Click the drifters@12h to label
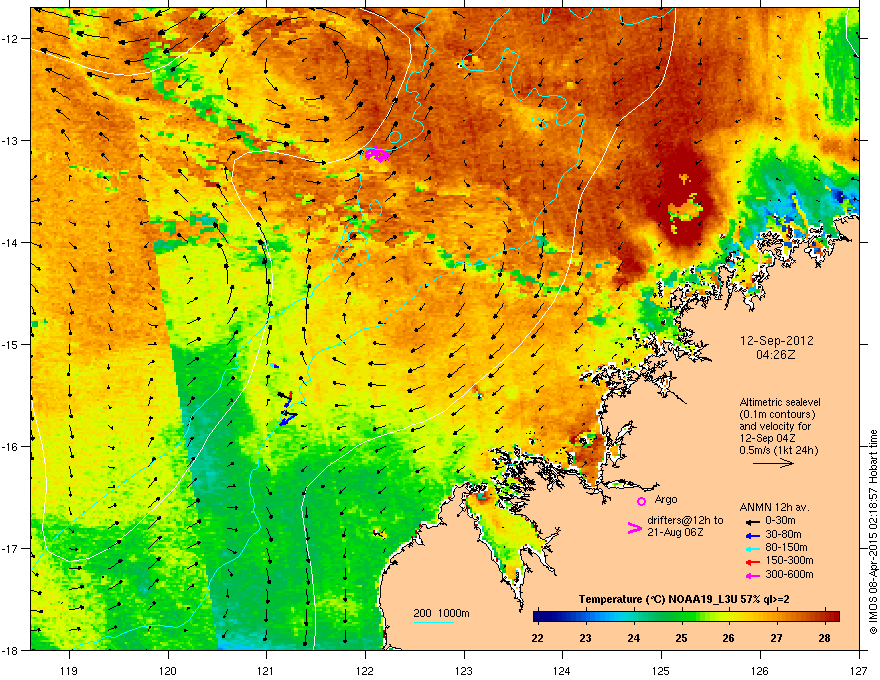 [685, 520]
